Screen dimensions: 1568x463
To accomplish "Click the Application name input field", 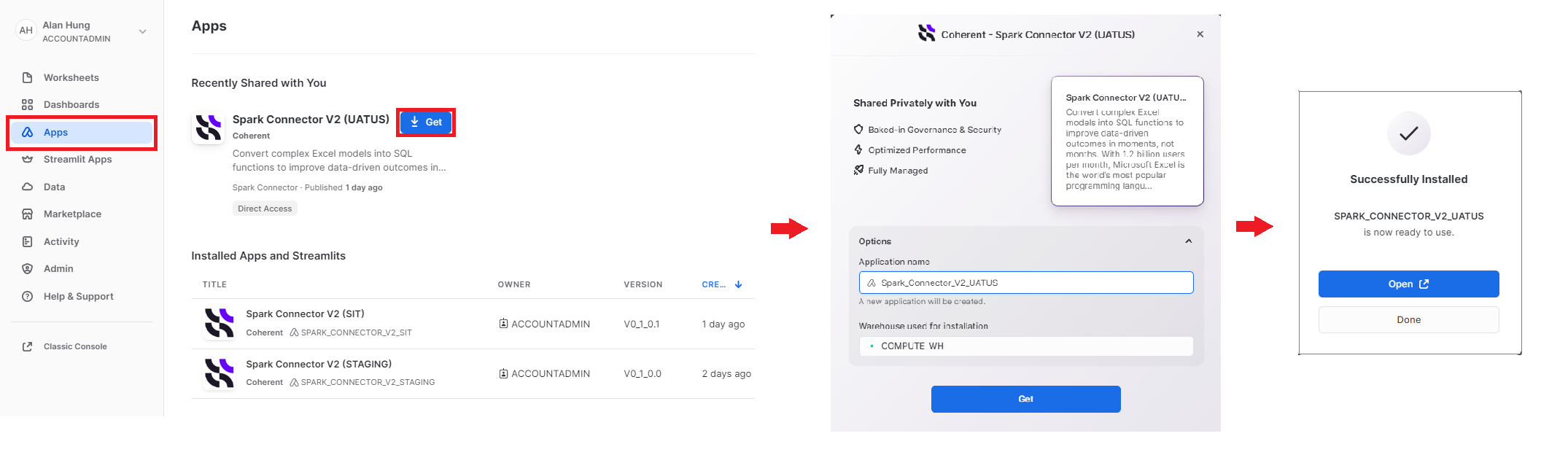I will pyautogui.click(x=1026, y=283).
